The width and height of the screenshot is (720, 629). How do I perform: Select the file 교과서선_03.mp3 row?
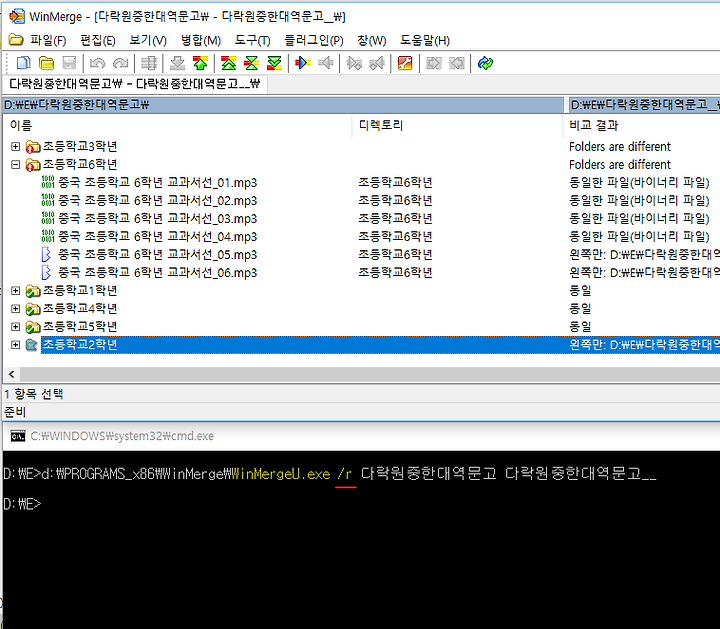tap(158, 219)
